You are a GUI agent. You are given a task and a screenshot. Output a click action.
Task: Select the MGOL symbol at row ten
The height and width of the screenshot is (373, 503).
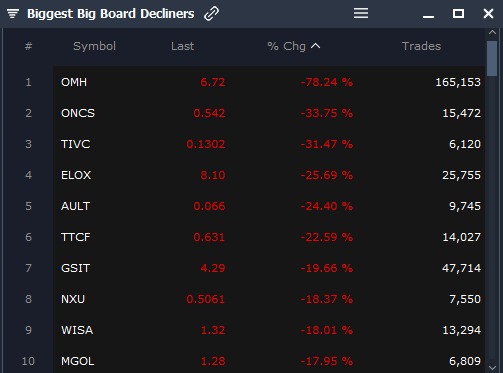point(77,361)
